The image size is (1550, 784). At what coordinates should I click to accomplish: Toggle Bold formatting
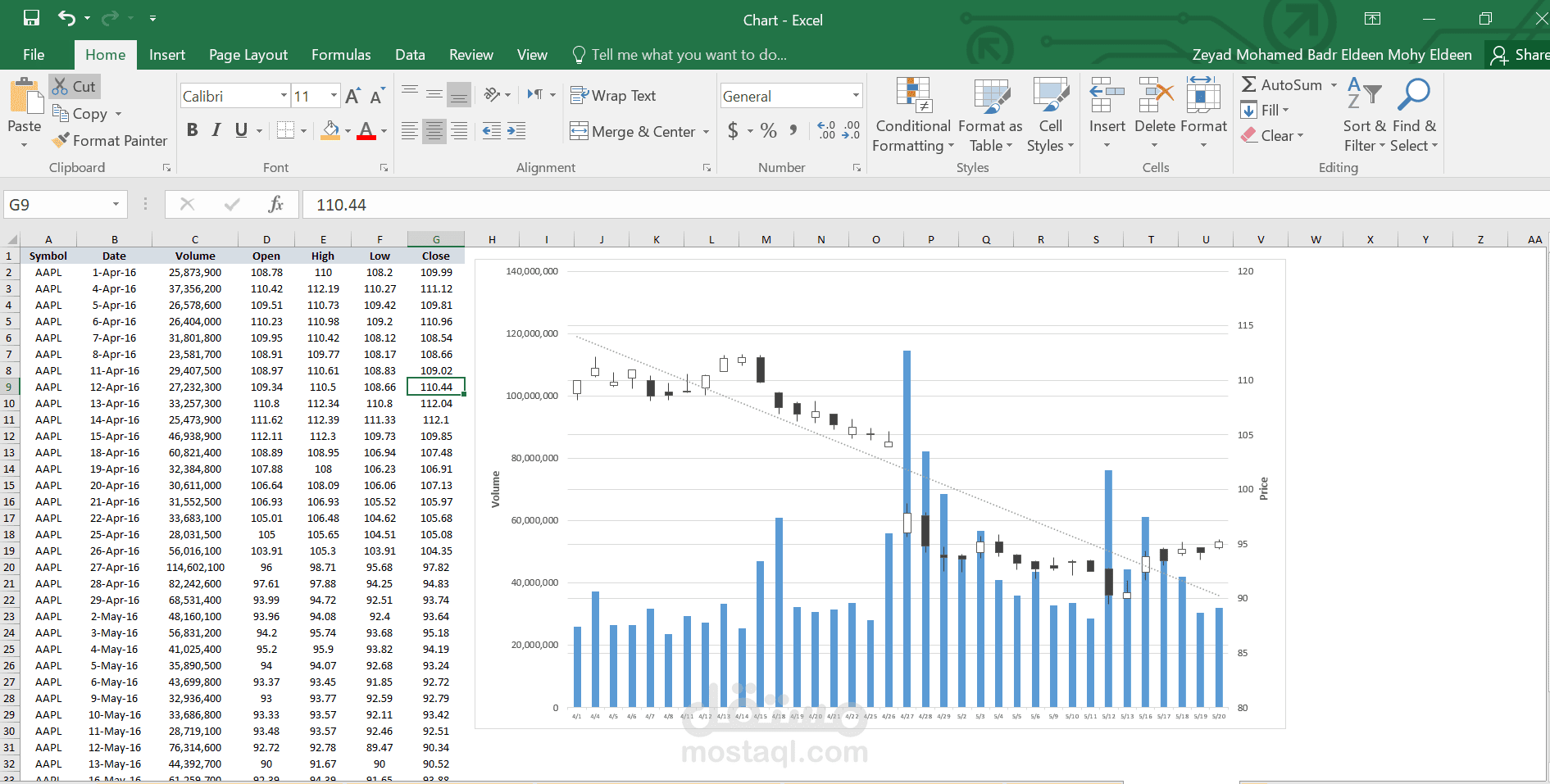(x=192, y=130)
